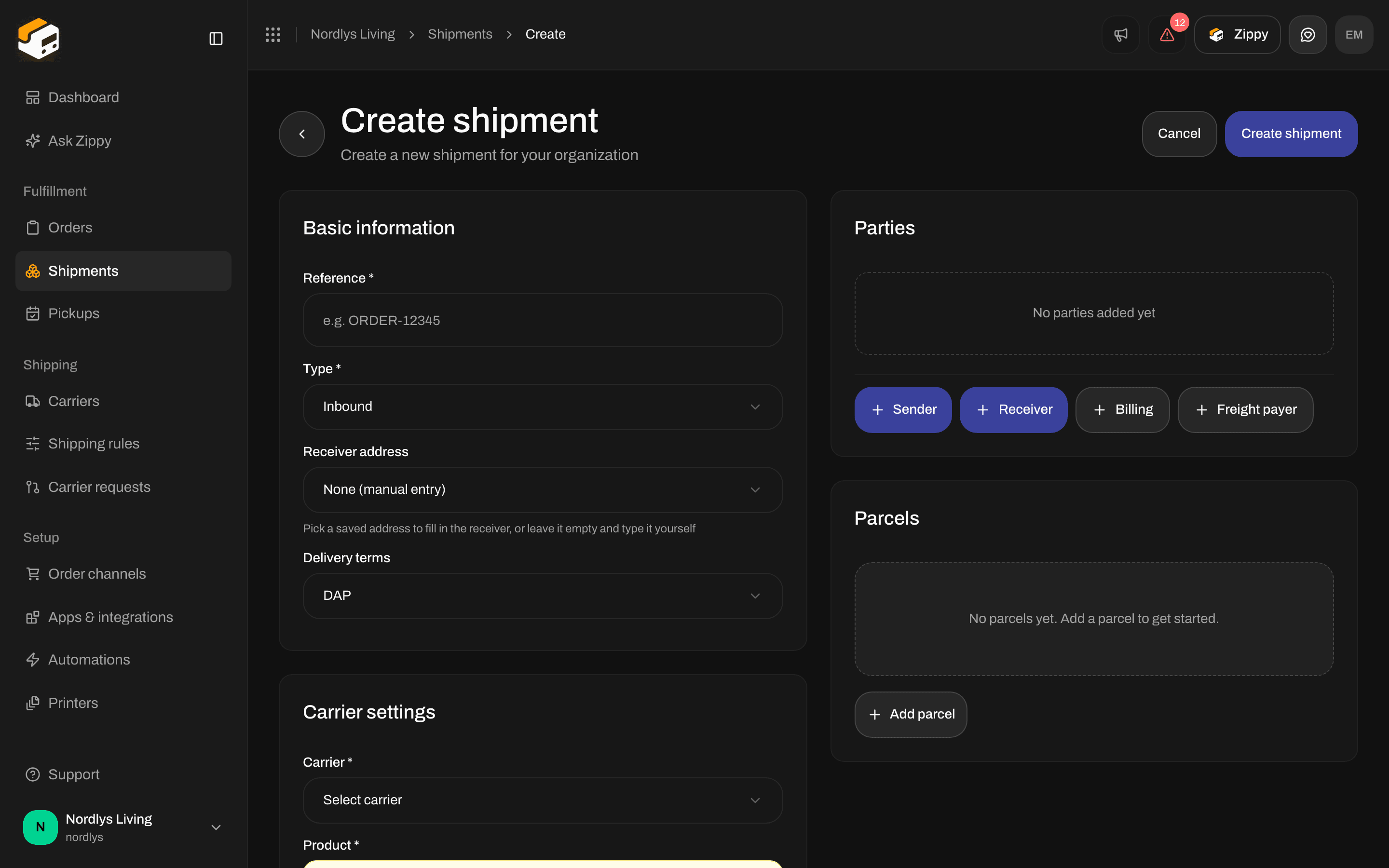Expand the Type dropdown showing Inbound
This screenshot has width=1389, height=868.
(x=543, y=407)
